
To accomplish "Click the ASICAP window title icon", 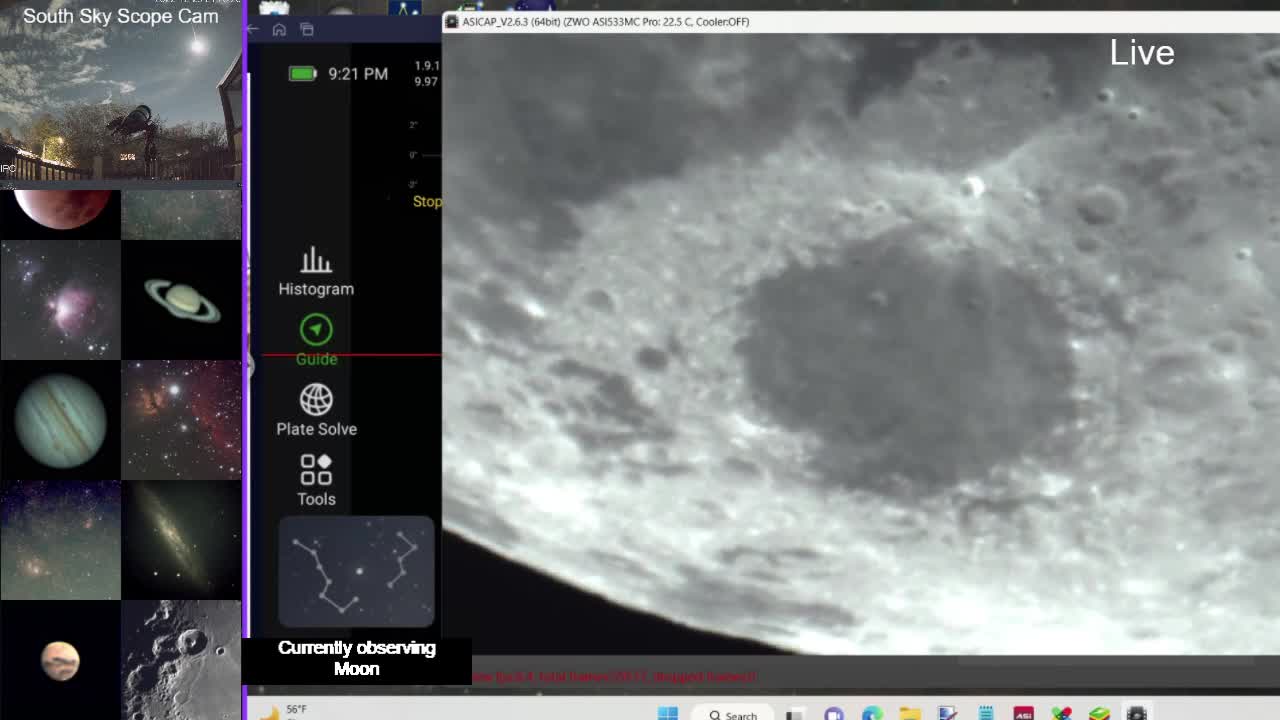I will click(x=452, y=21).
